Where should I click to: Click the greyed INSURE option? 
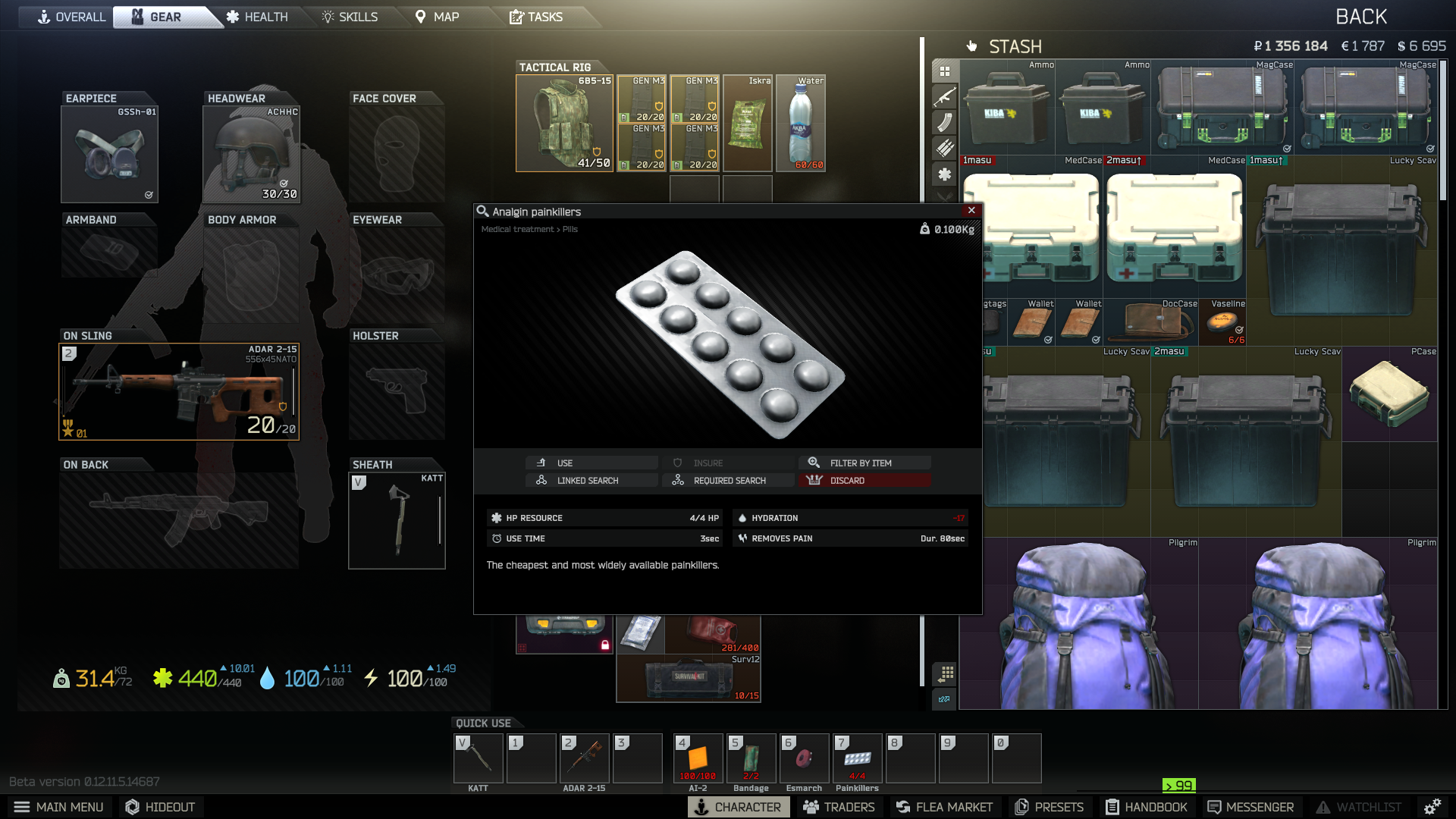[x=728, y=463]
